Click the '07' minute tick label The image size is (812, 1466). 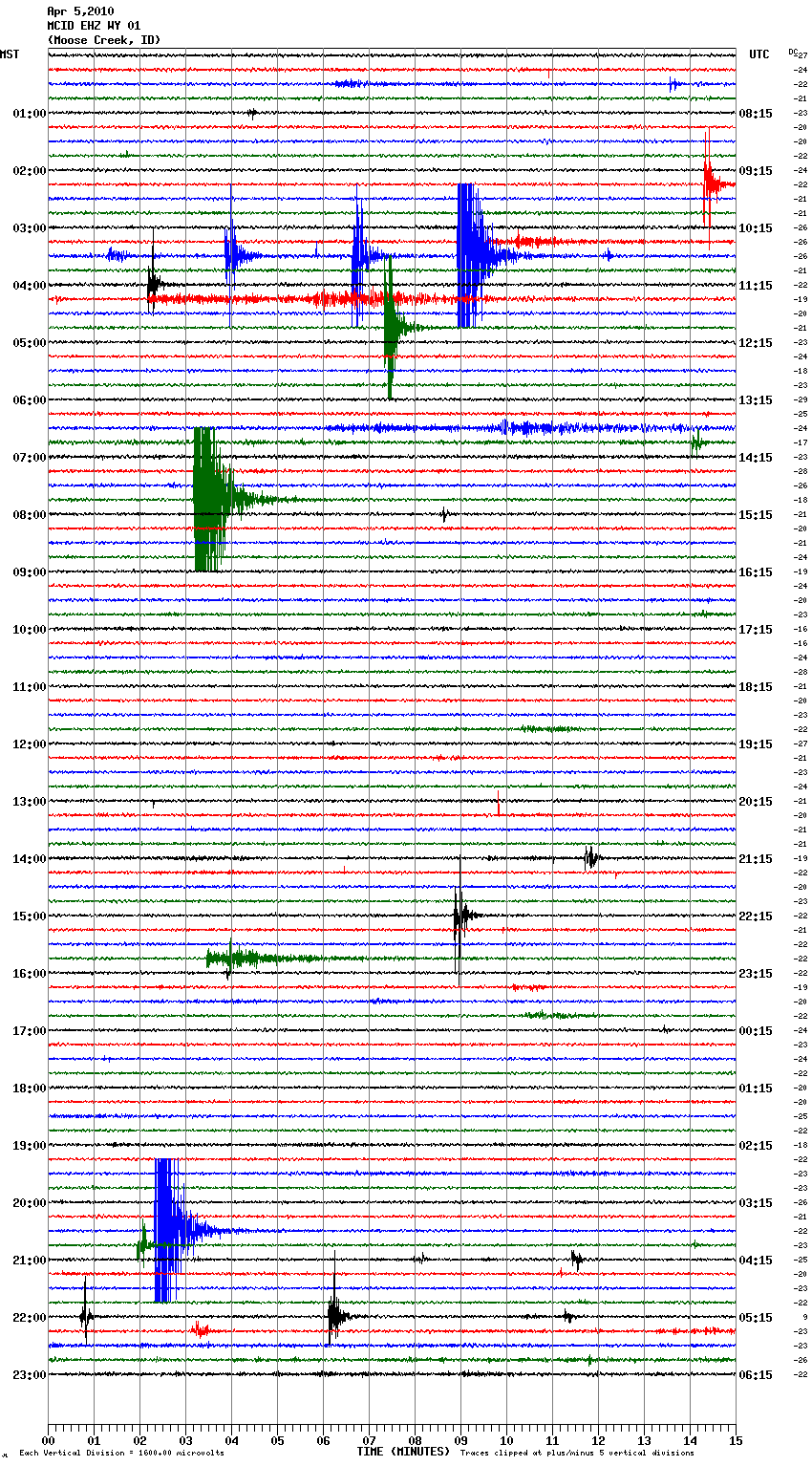coord(369,1440)
